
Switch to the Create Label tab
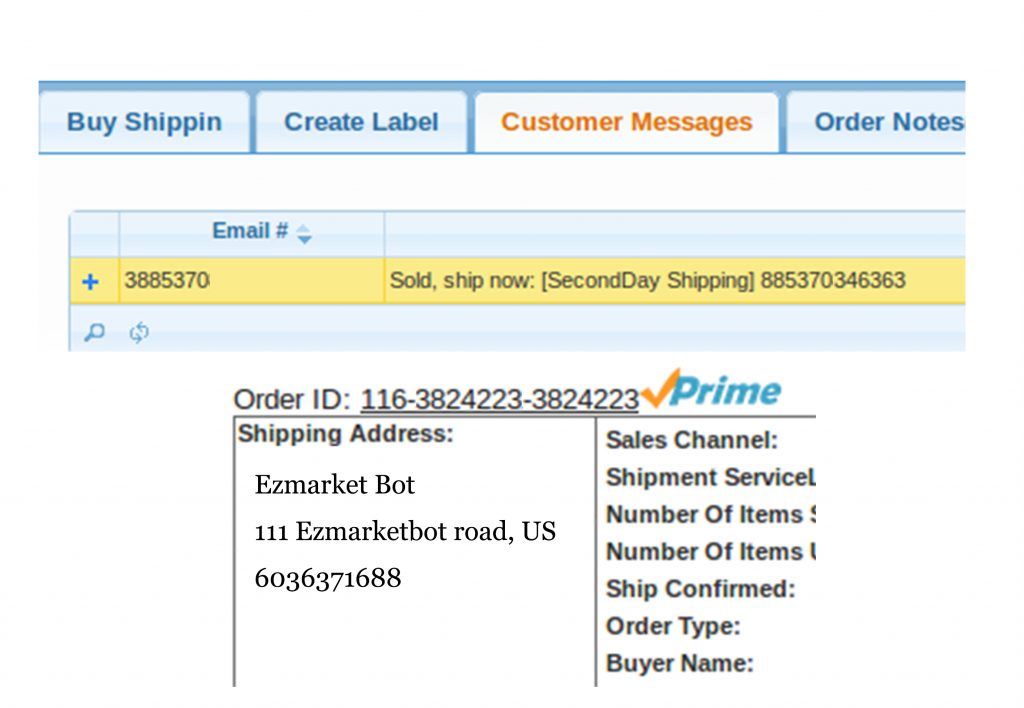[361, 122]
